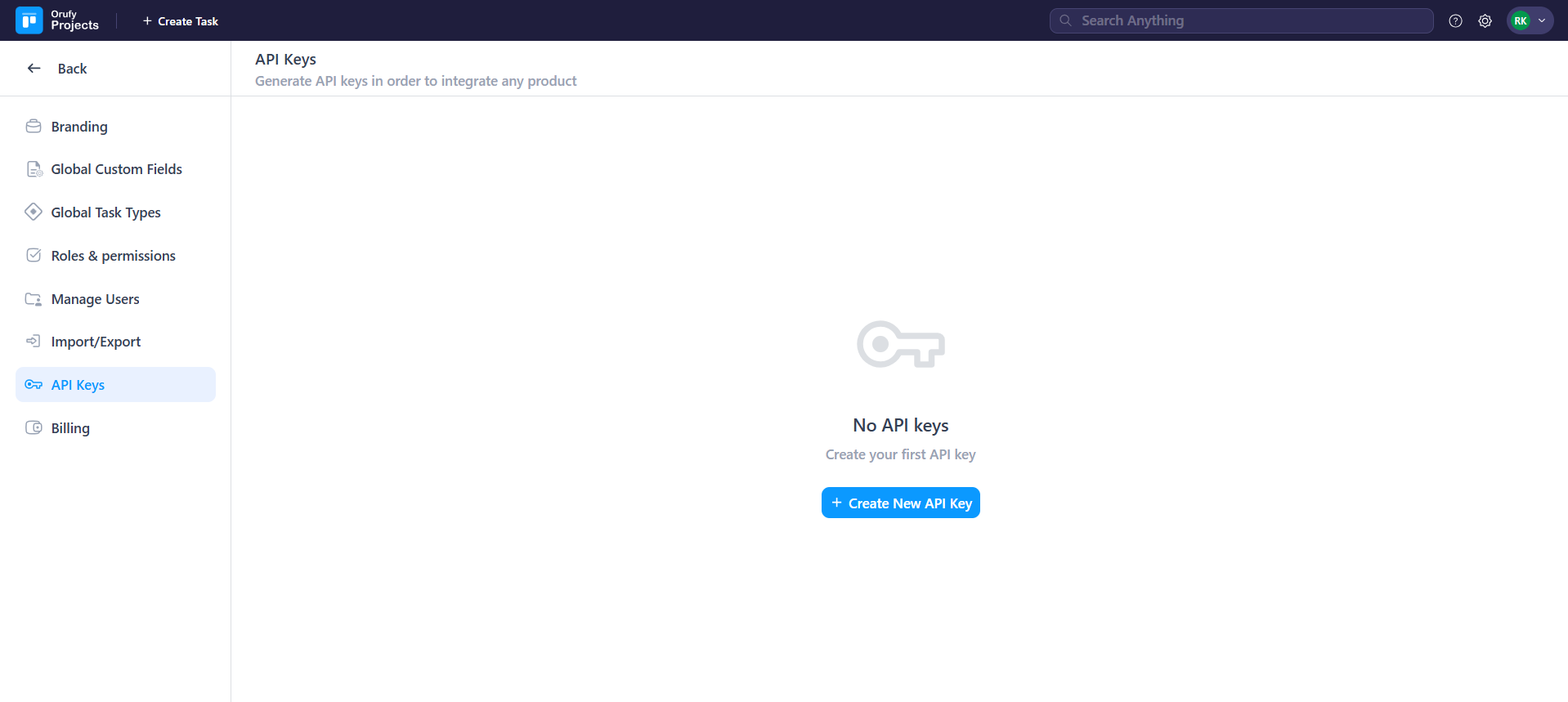Image resolution: width=1568 pixels, height=702 pixels.
Task: Click the Import/Export arrow icon
Action: (34, 342)
